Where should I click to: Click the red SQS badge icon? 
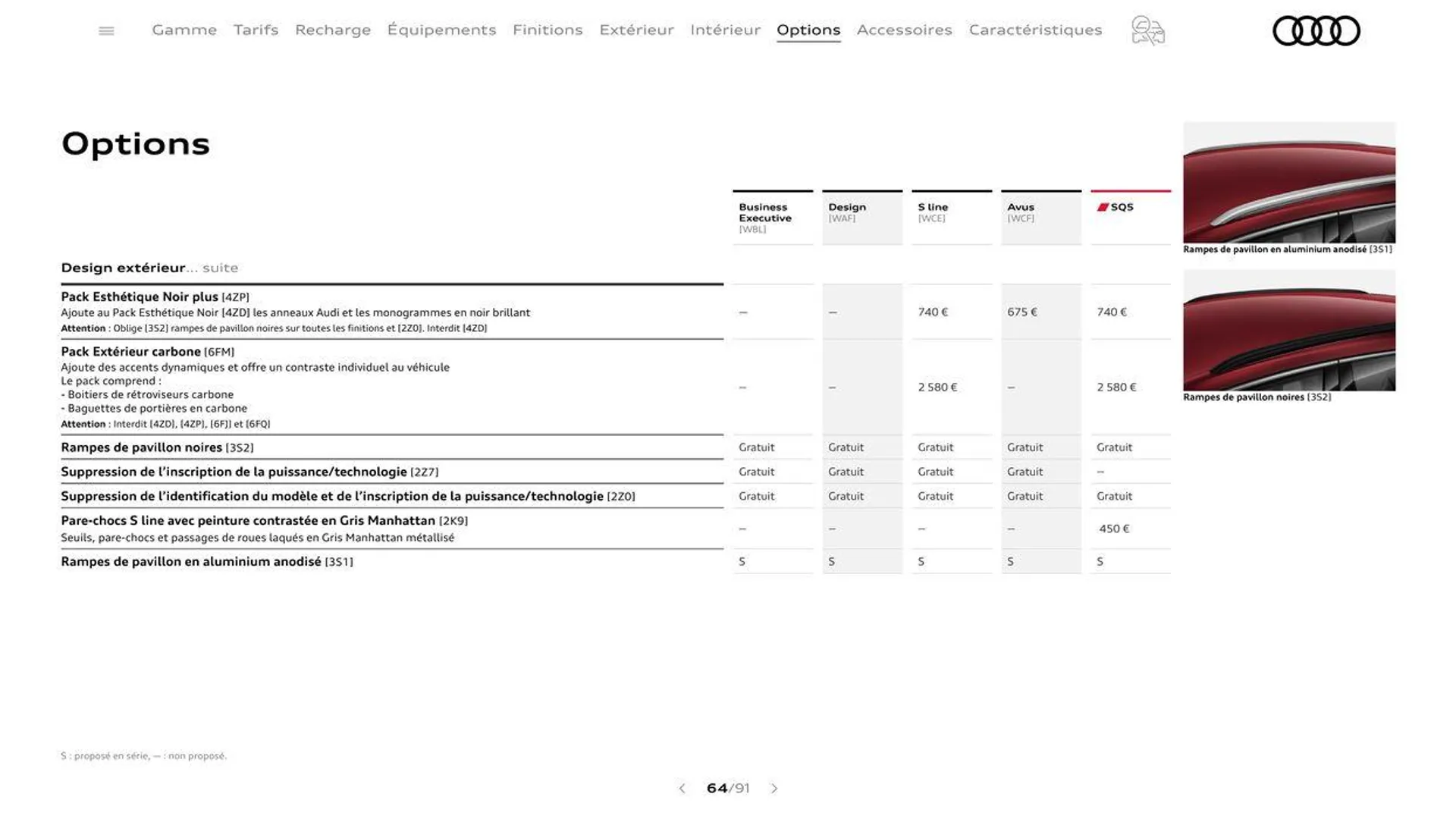tap(1103, 207)
